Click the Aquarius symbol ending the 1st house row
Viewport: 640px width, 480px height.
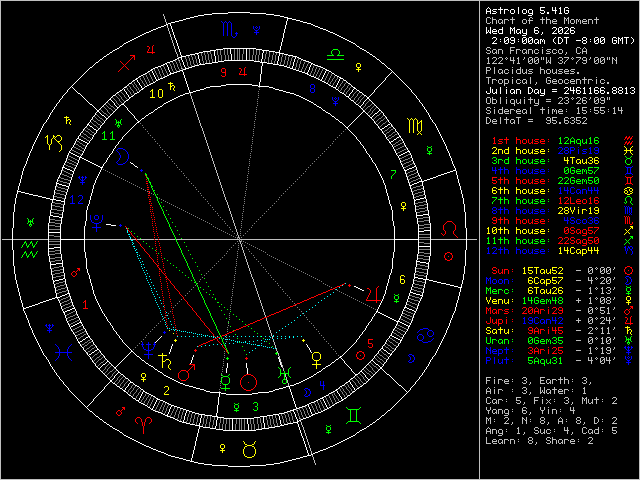tap(629, 141)
